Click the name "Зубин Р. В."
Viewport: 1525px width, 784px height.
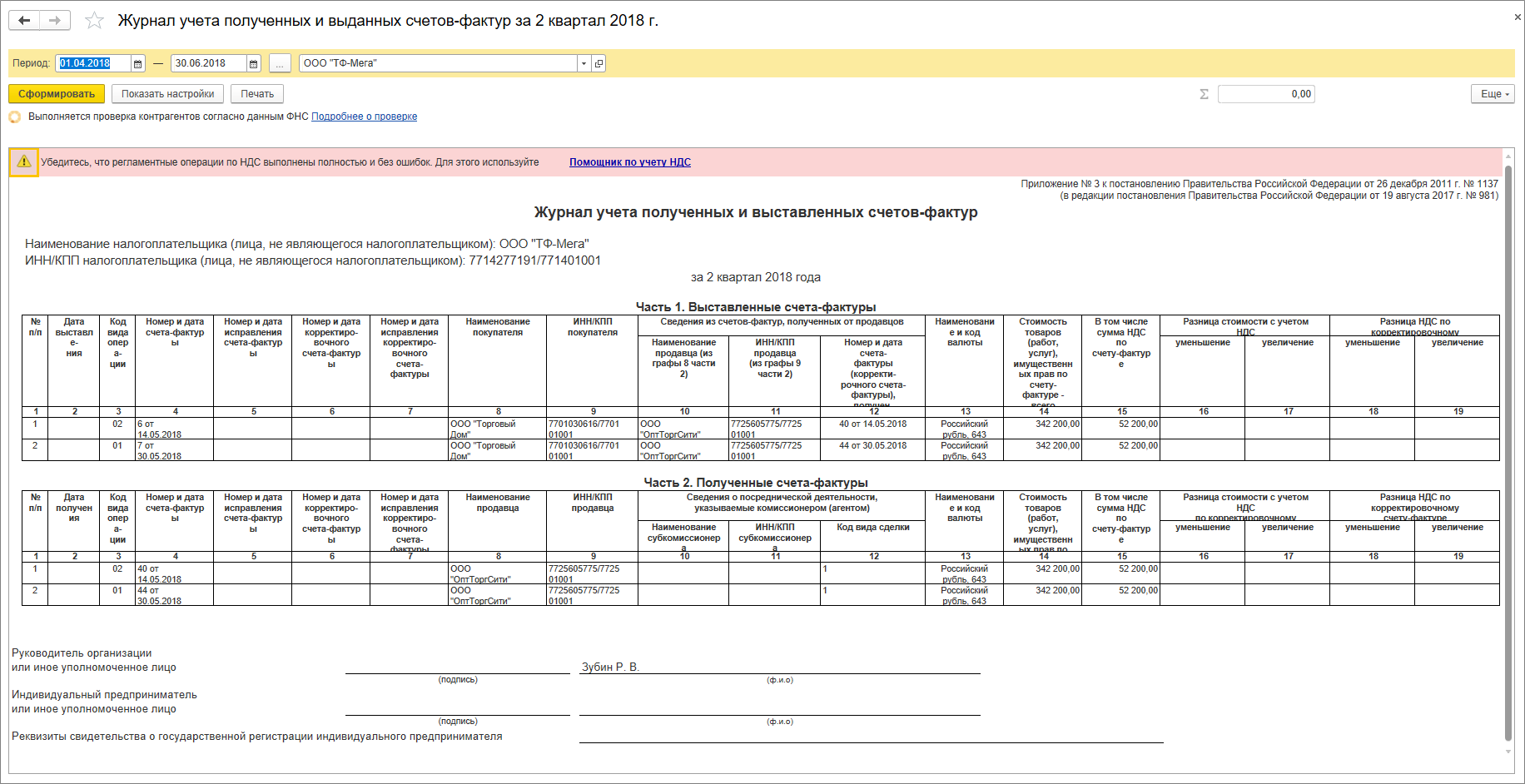point(610,667)
